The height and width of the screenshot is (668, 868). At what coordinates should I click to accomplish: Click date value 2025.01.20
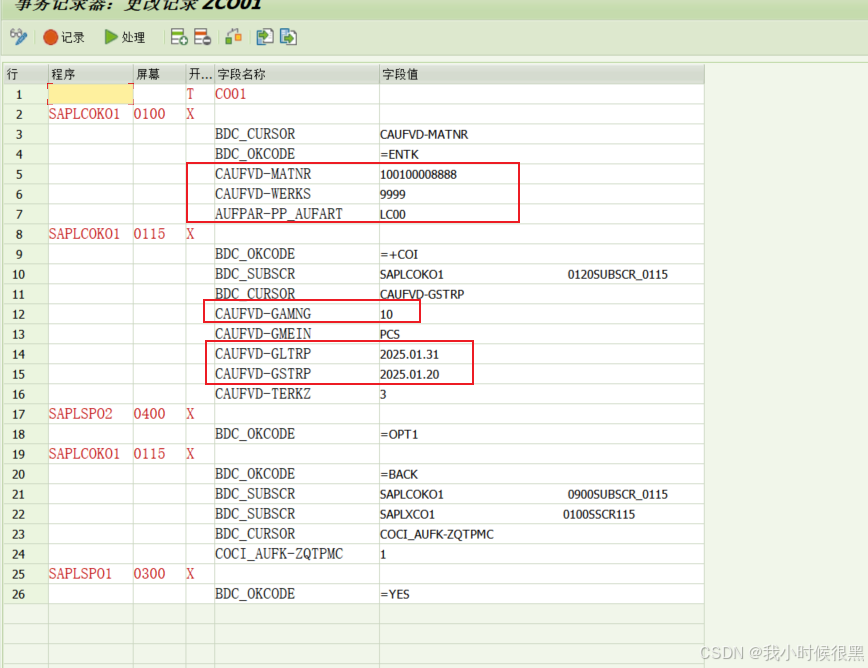click(x=409, y=374)
